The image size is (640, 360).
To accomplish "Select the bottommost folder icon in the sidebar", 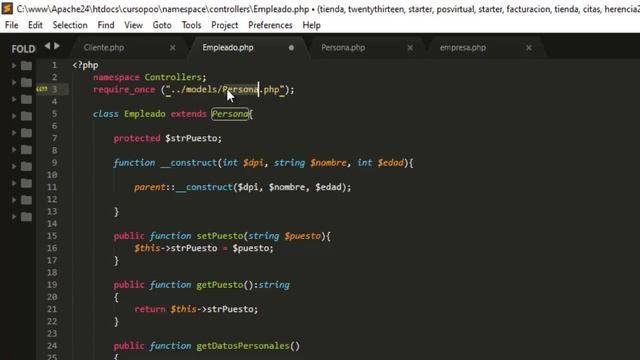I will (27, 216).
